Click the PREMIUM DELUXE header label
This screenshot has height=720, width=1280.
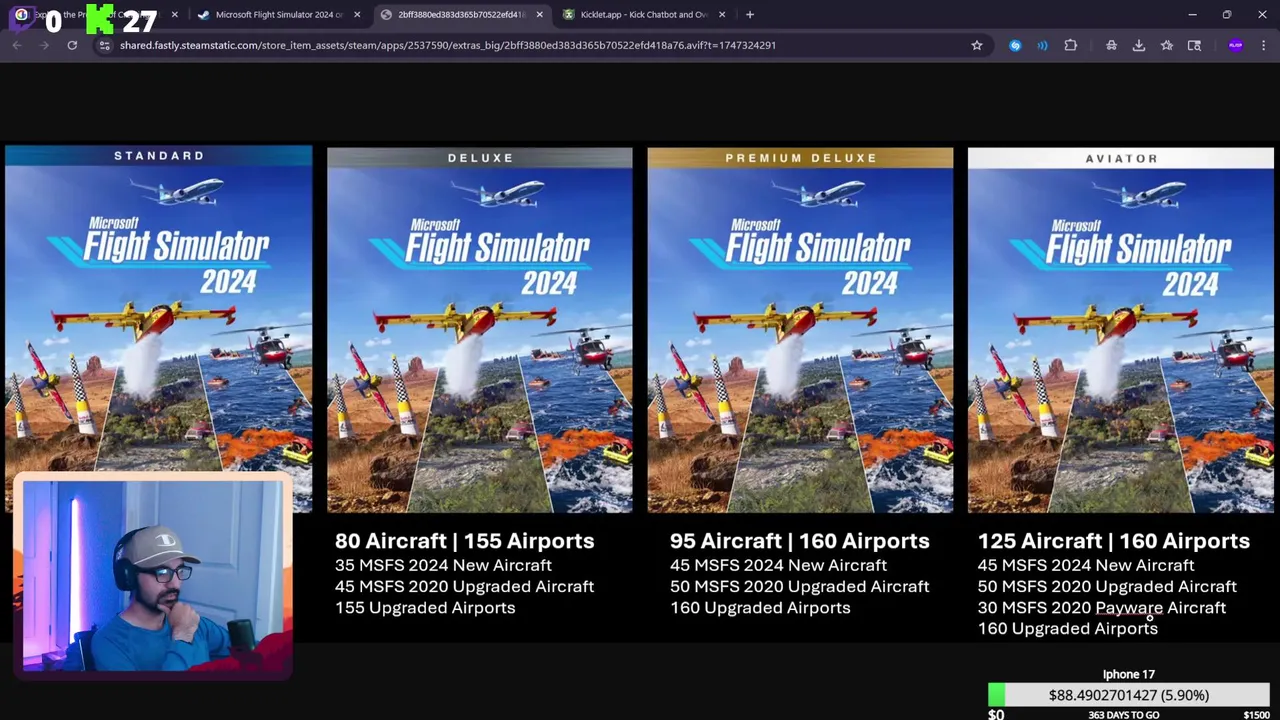point(801,158)
